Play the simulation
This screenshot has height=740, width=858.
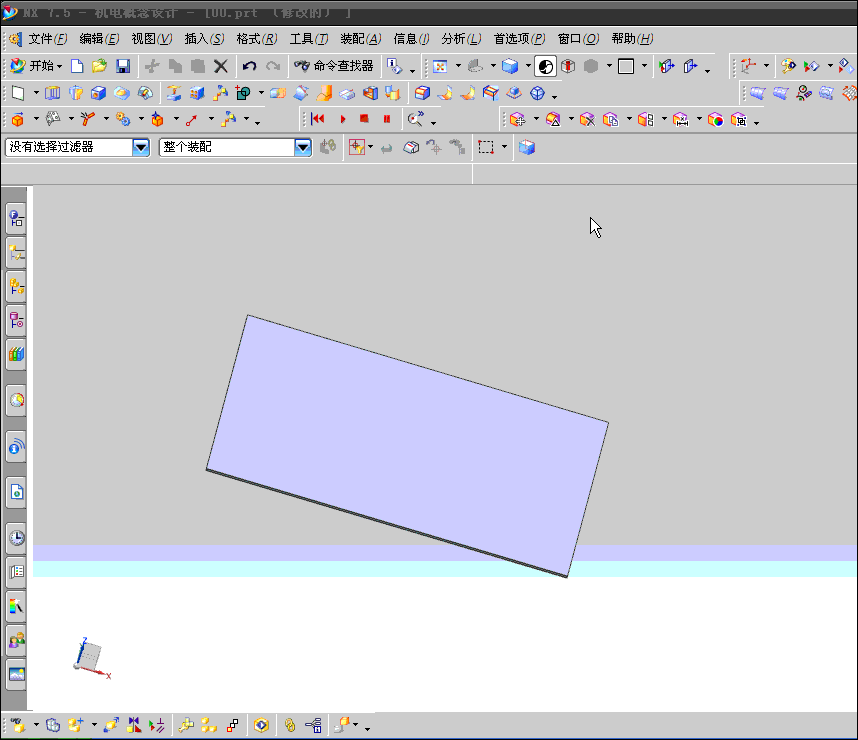[343, 119]
